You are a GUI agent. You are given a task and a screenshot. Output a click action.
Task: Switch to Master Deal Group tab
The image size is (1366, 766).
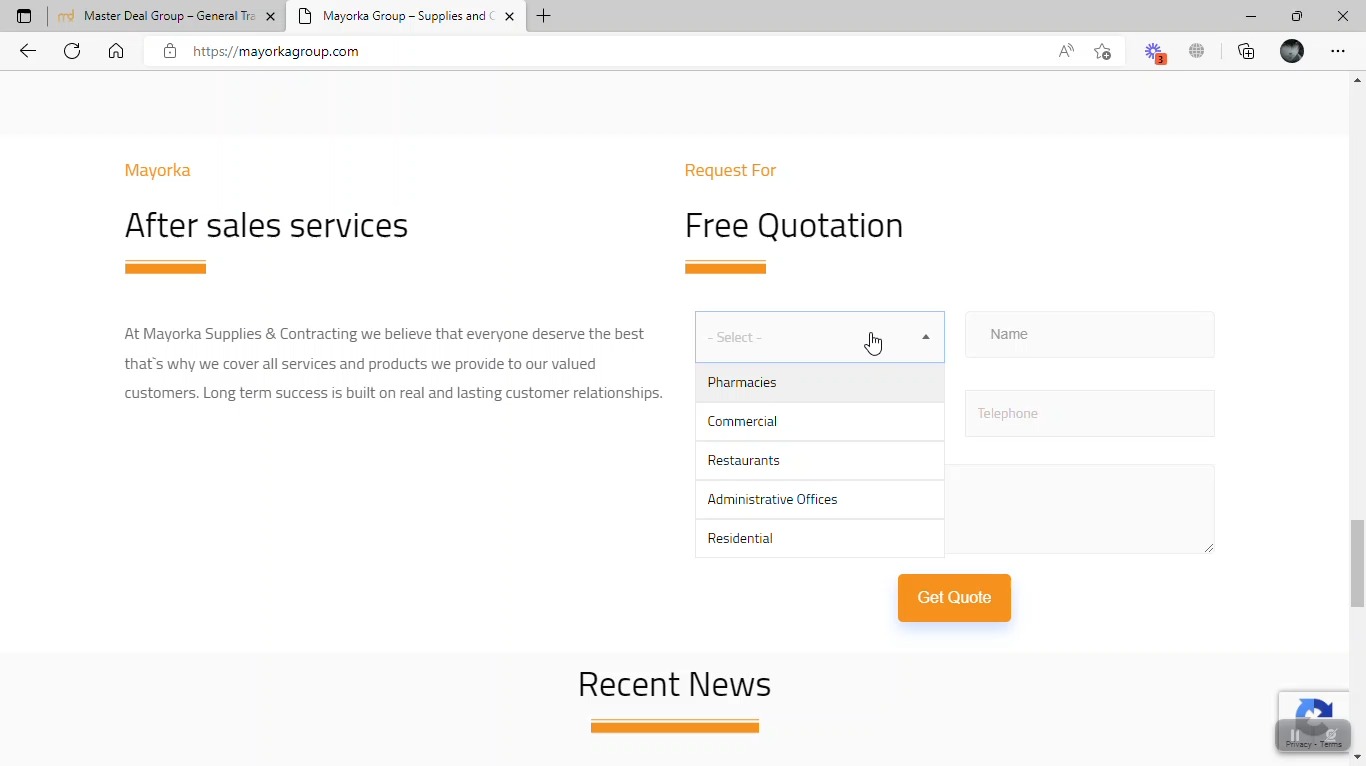pyautogui.click(x=166, y=16)
